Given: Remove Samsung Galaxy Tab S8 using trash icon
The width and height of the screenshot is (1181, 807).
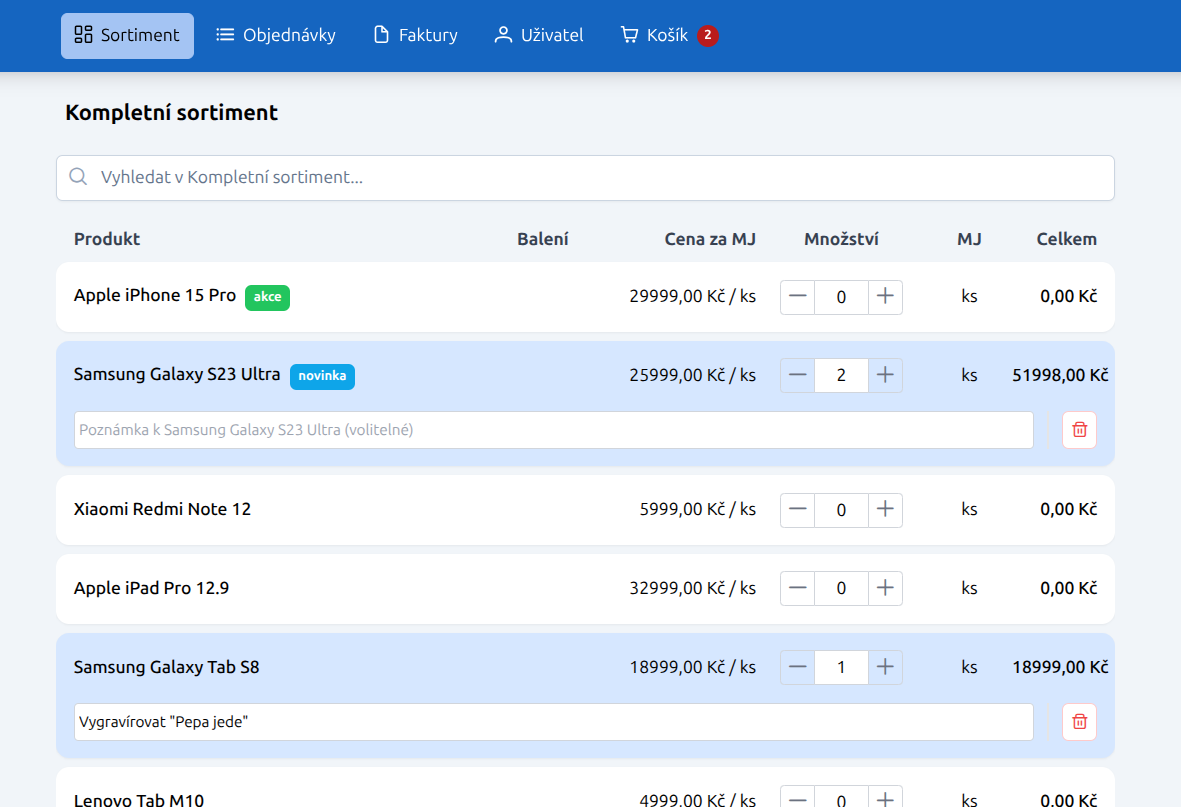Looking at the screenshot, I should click(1079, 722).
